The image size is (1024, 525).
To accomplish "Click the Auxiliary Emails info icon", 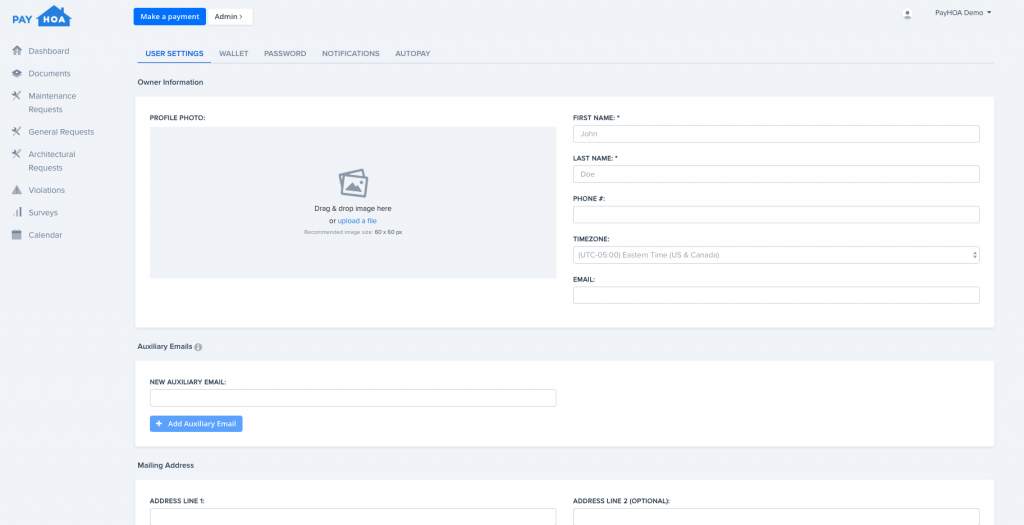I will (x=198, y=347).
